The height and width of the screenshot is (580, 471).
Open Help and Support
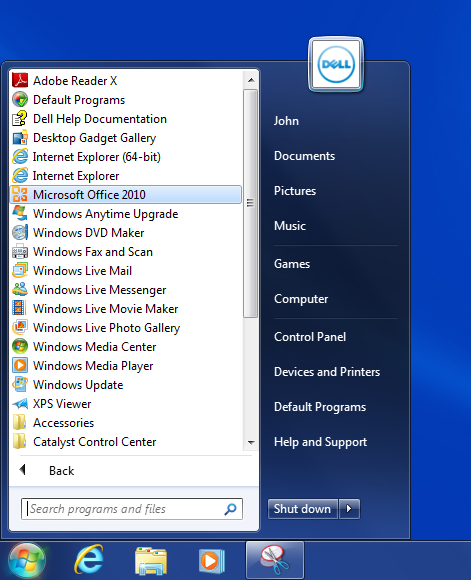point(320,442)
